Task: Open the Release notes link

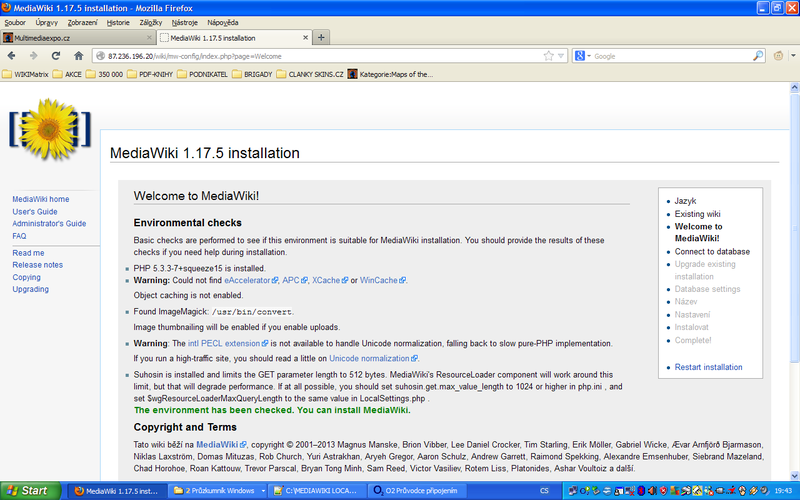Action: (38, 265)
